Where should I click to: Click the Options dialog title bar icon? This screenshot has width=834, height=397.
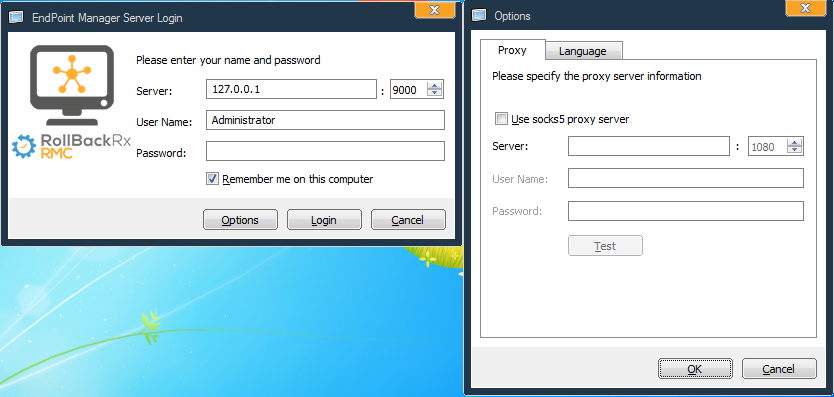(x=480, y=15)
